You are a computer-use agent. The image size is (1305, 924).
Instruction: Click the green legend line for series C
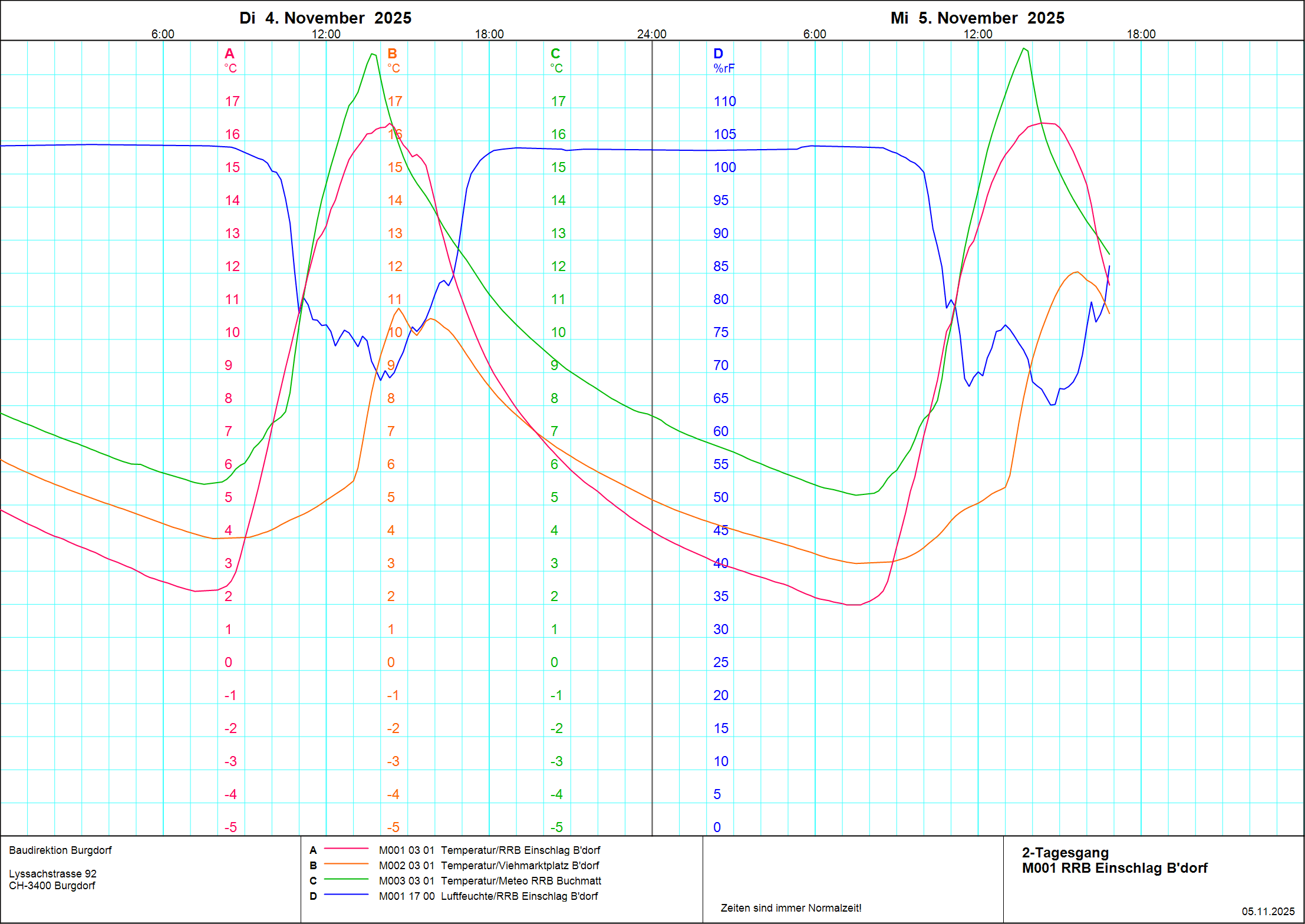[x=346, y=879]
